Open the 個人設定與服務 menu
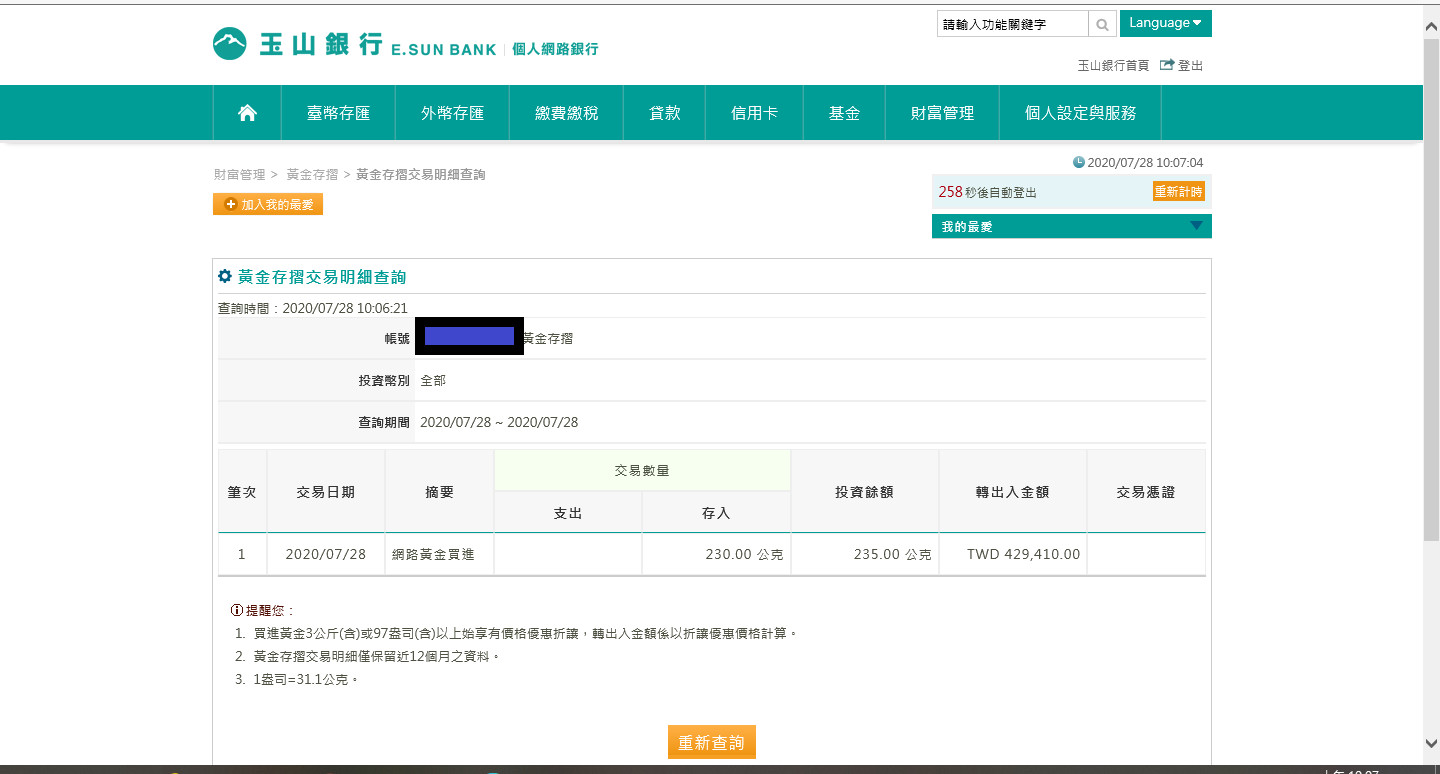 [x=1080, y=113]
